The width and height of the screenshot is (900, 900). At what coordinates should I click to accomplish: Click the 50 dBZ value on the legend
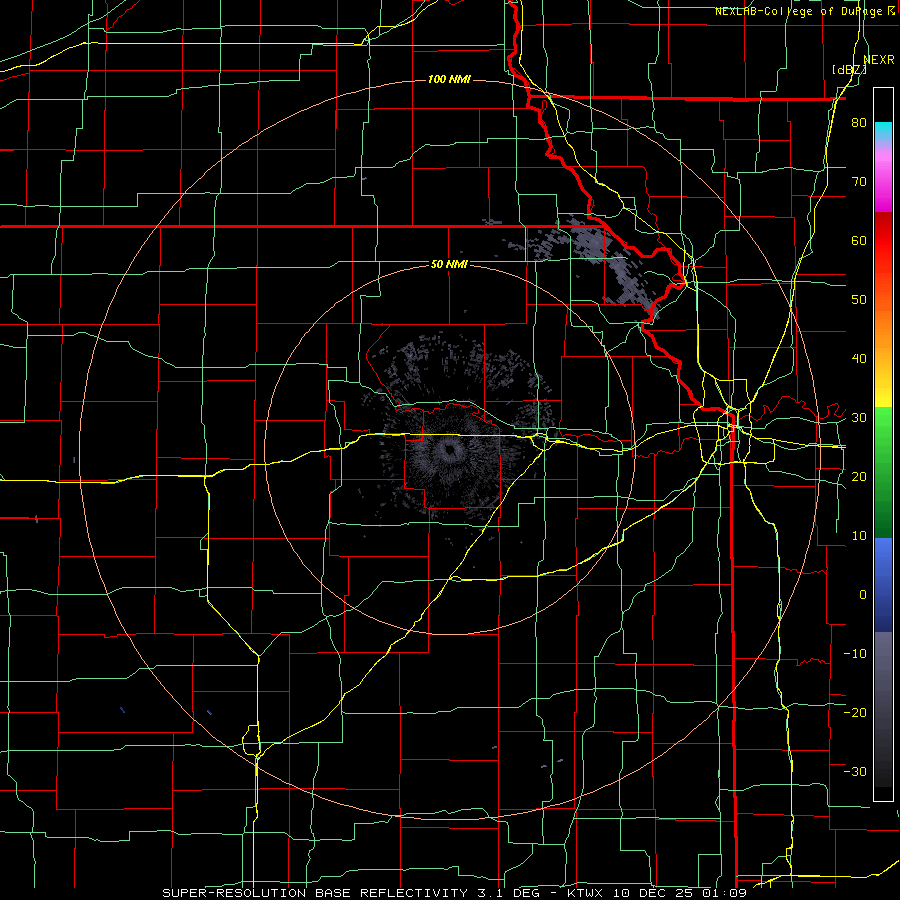point(859,300)
